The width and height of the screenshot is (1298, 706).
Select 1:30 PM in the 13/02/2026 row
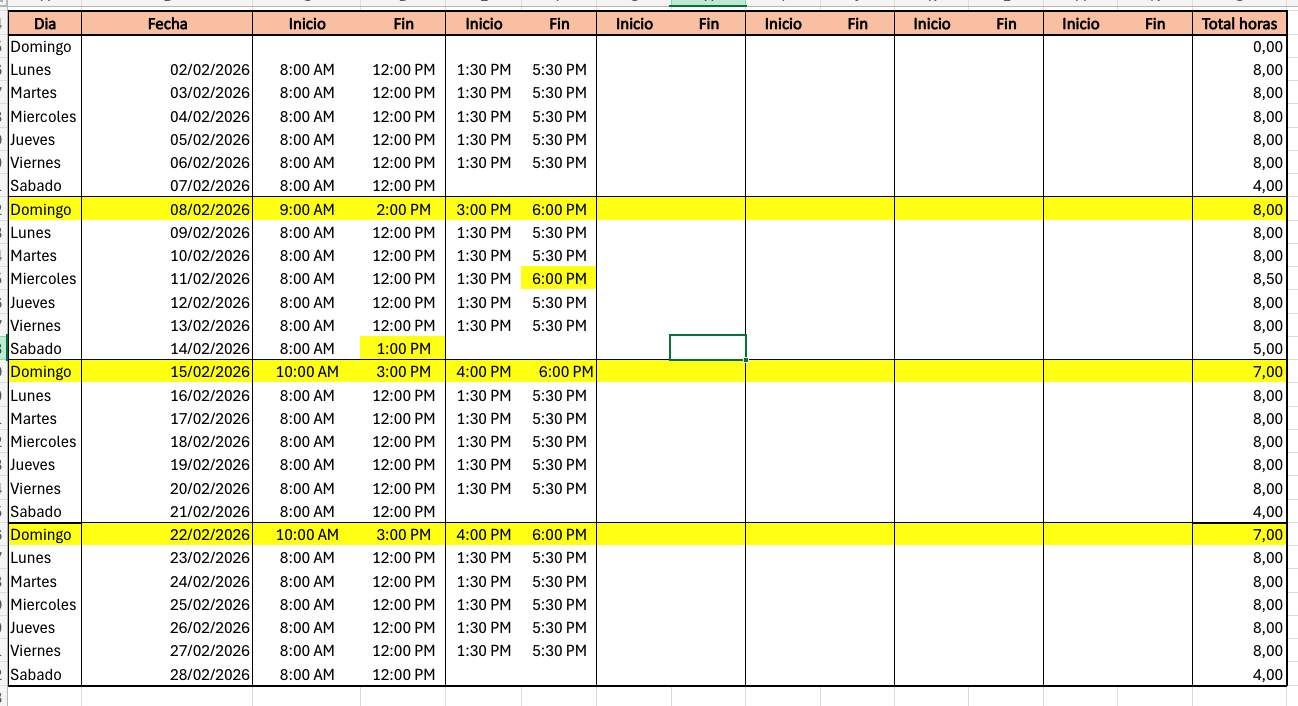[x=484, y=326]
